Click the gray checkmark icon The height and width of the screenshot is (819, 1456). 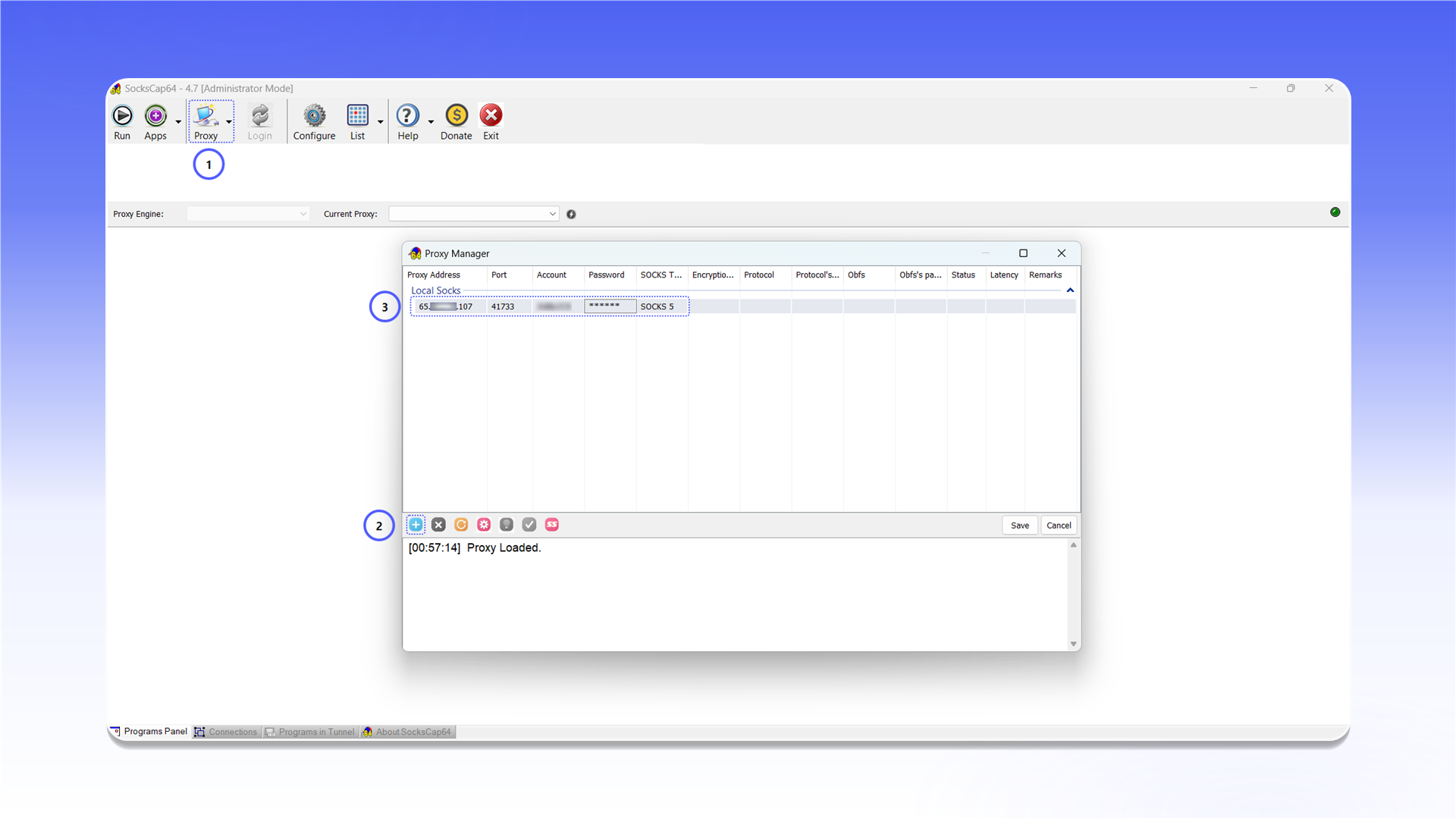(529, 525)
